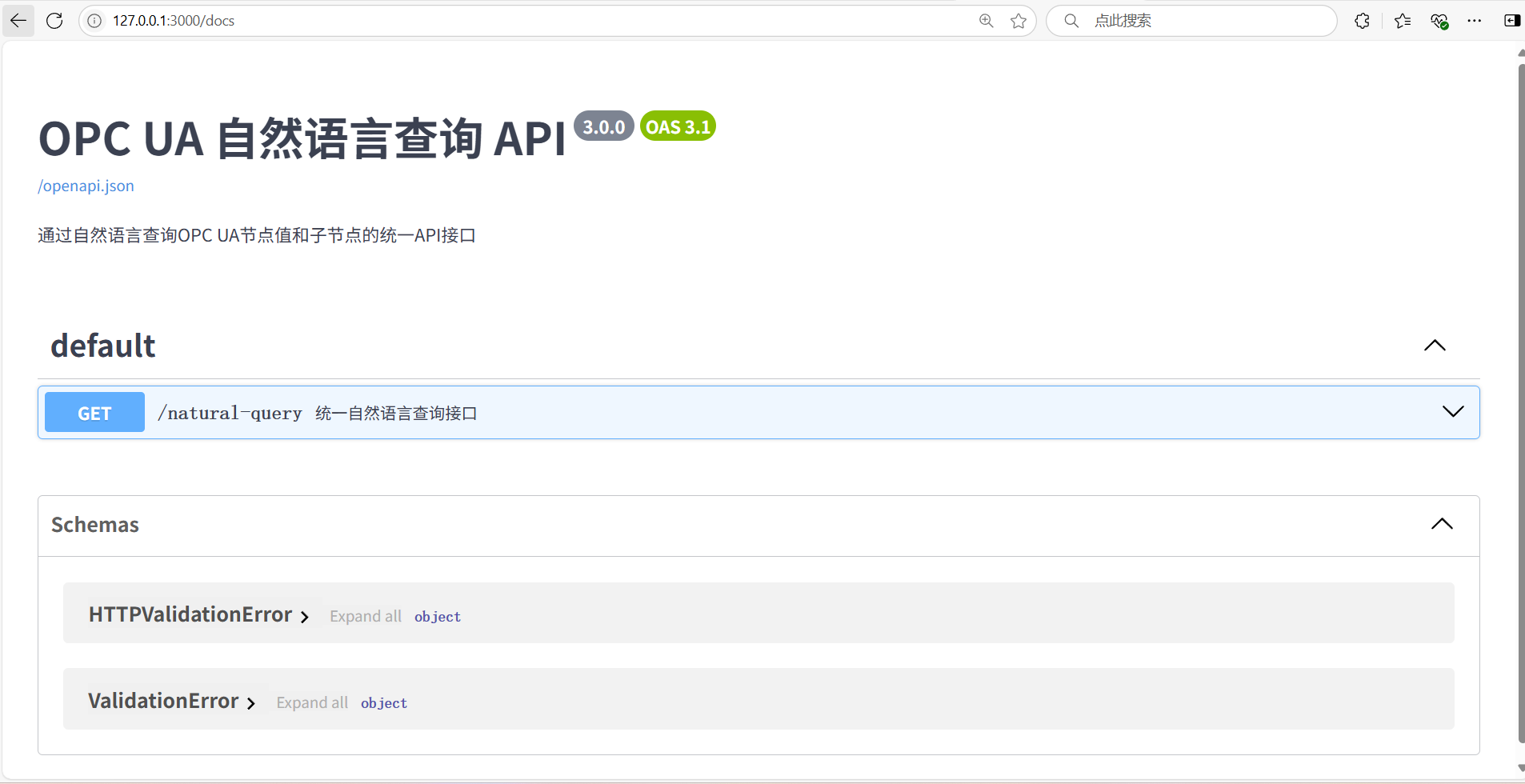
Task: Expand the GET /natural-query operation
Action: pos(1454,411)
